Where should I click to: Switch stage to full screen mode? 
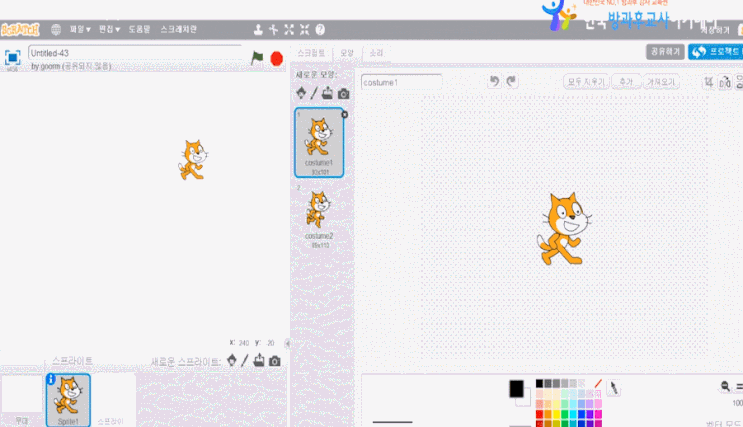12,58
